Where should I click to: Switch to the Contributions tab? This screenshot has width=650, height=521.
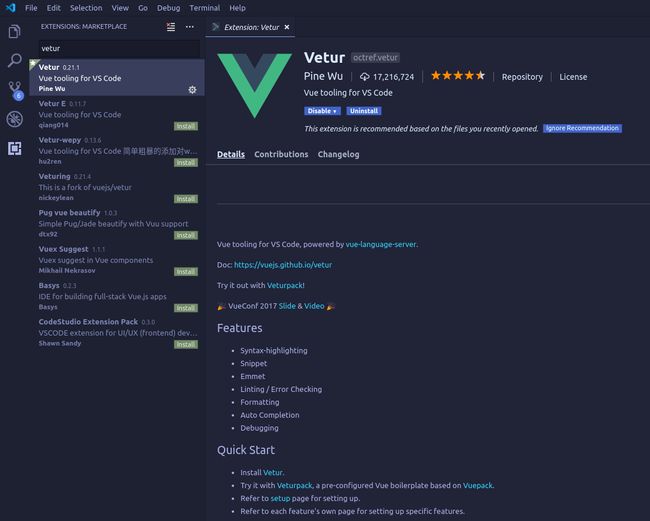pos(281,154)
